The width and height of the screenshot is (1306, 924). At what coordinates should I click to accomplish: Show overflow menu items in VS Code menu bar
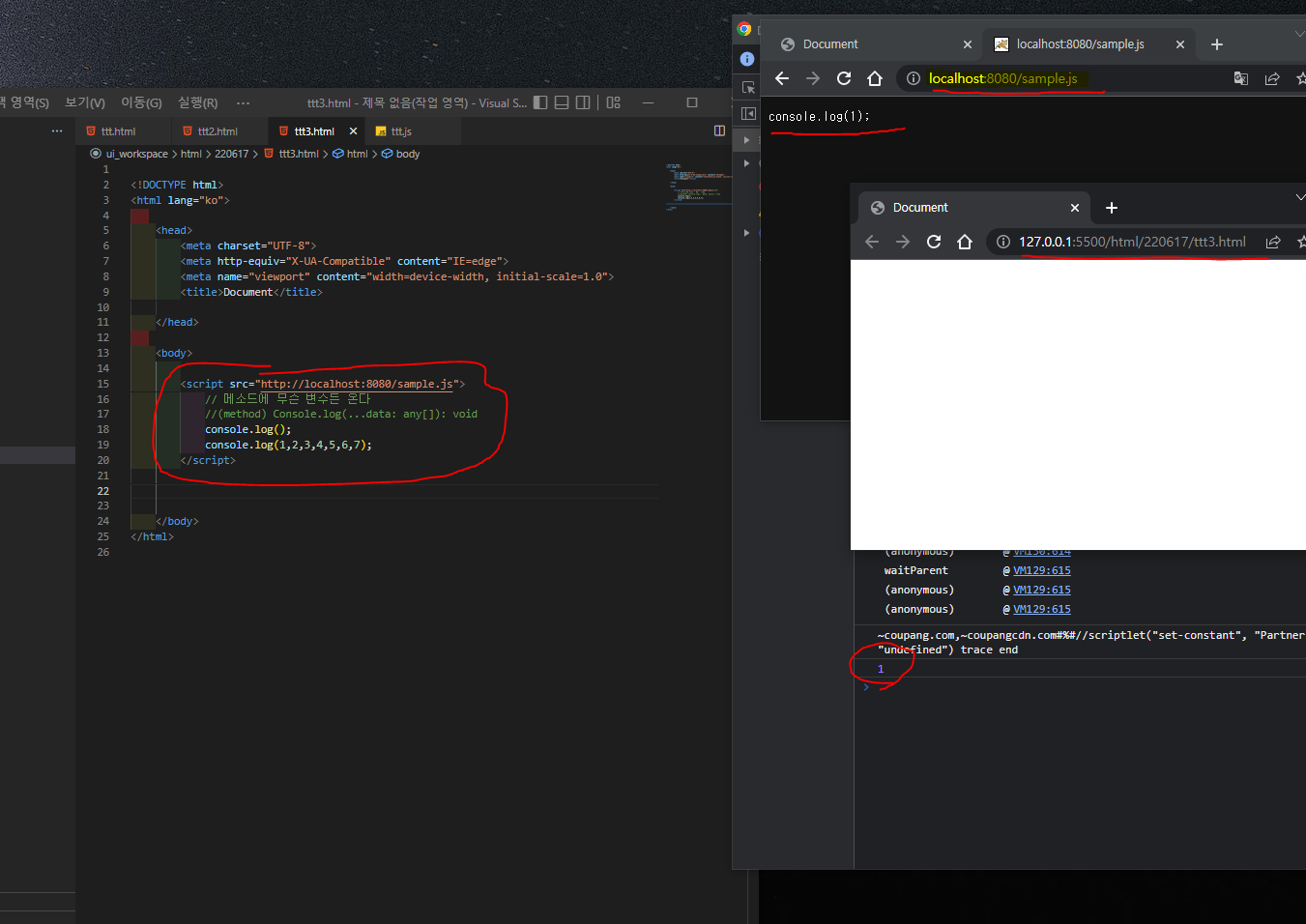tap(243, 102)
